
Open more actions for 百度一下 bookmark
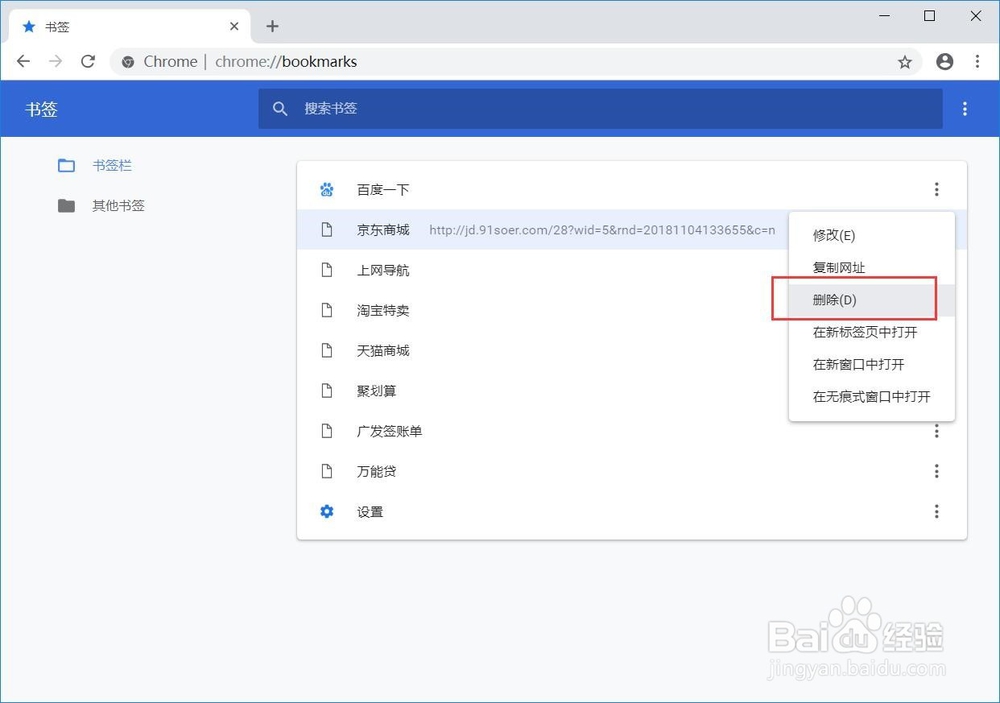(936, 189)
